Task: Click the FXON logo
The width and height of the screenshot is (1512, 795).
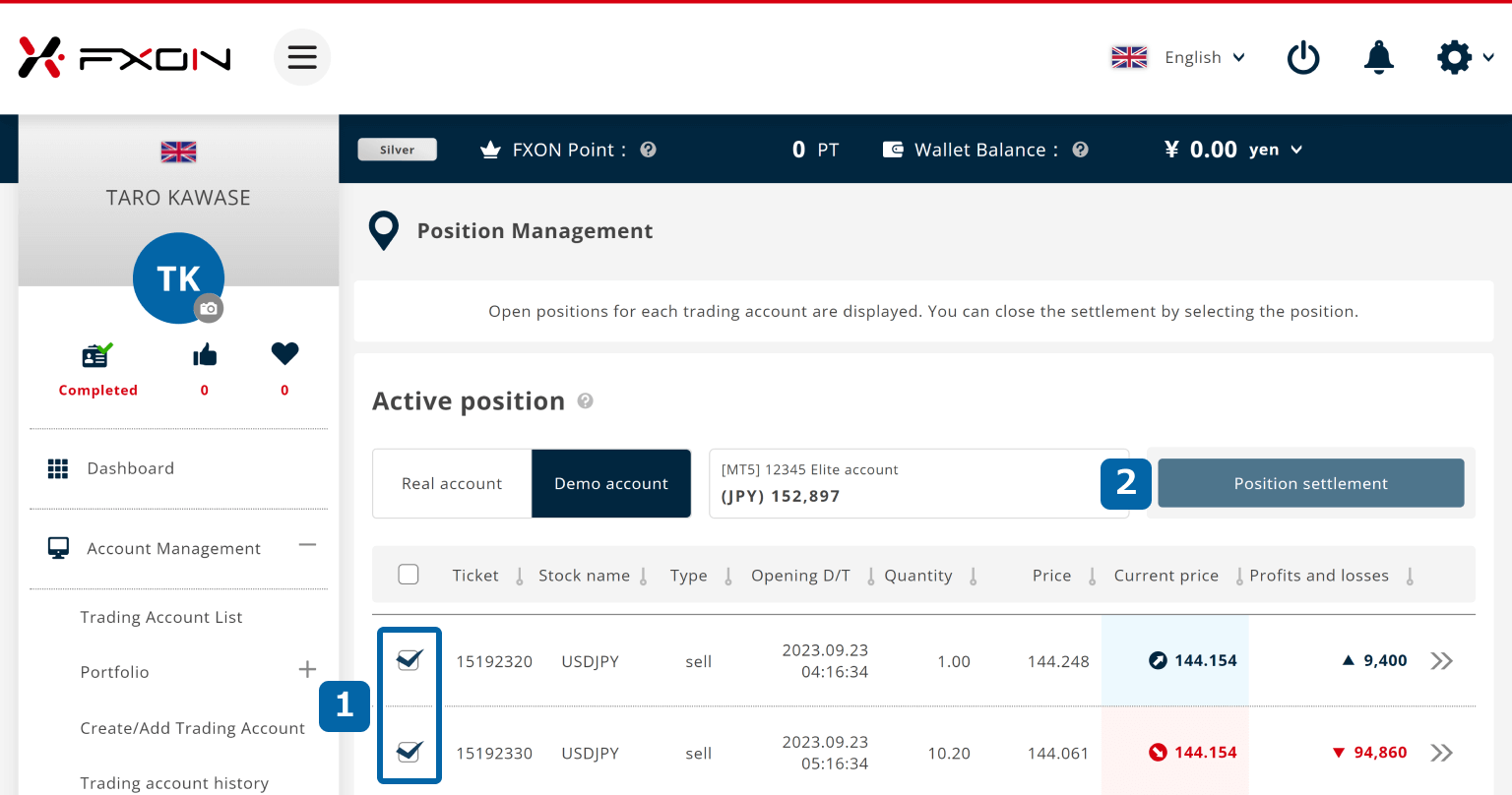Action: click(124, 58)
